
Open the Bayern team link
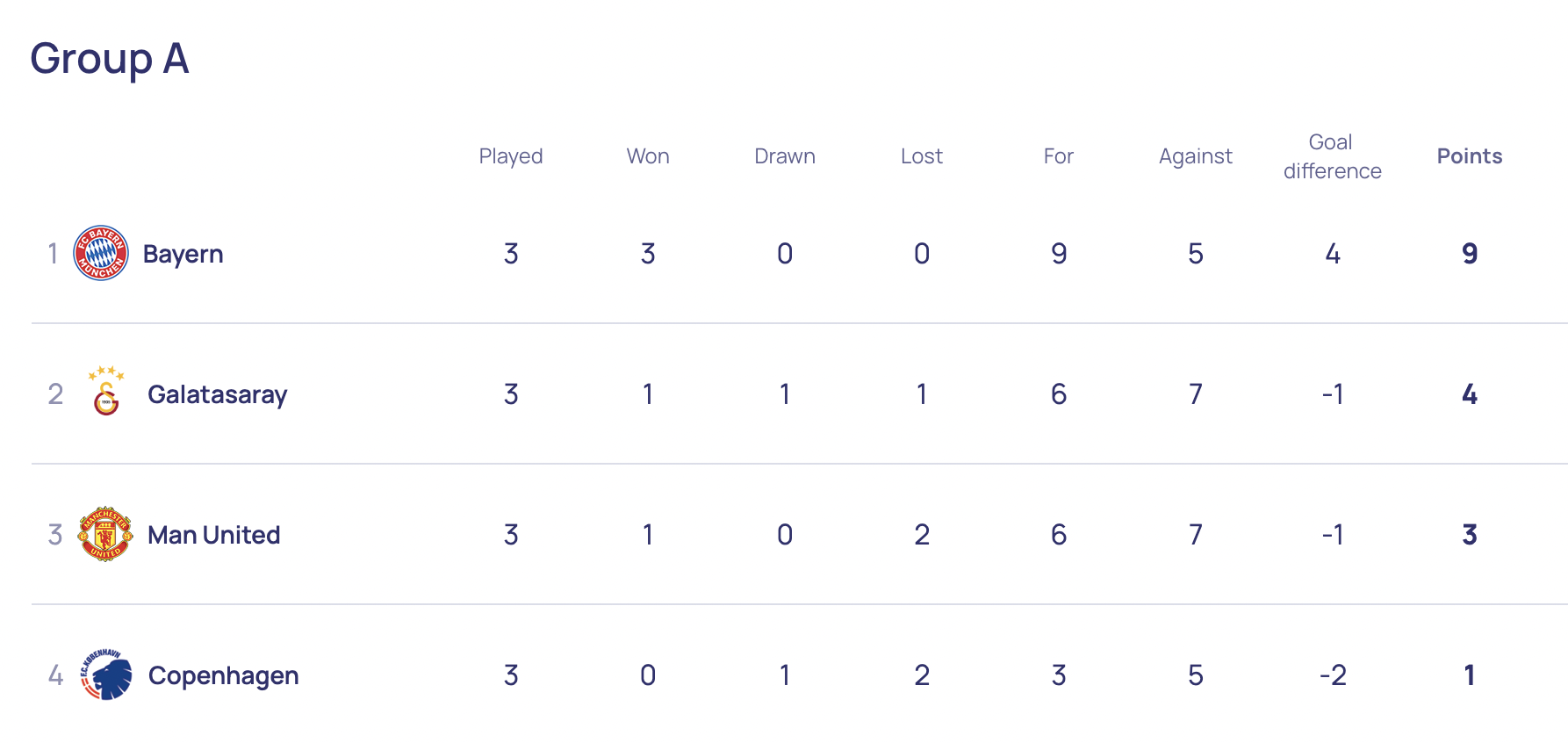coord(183,254)
